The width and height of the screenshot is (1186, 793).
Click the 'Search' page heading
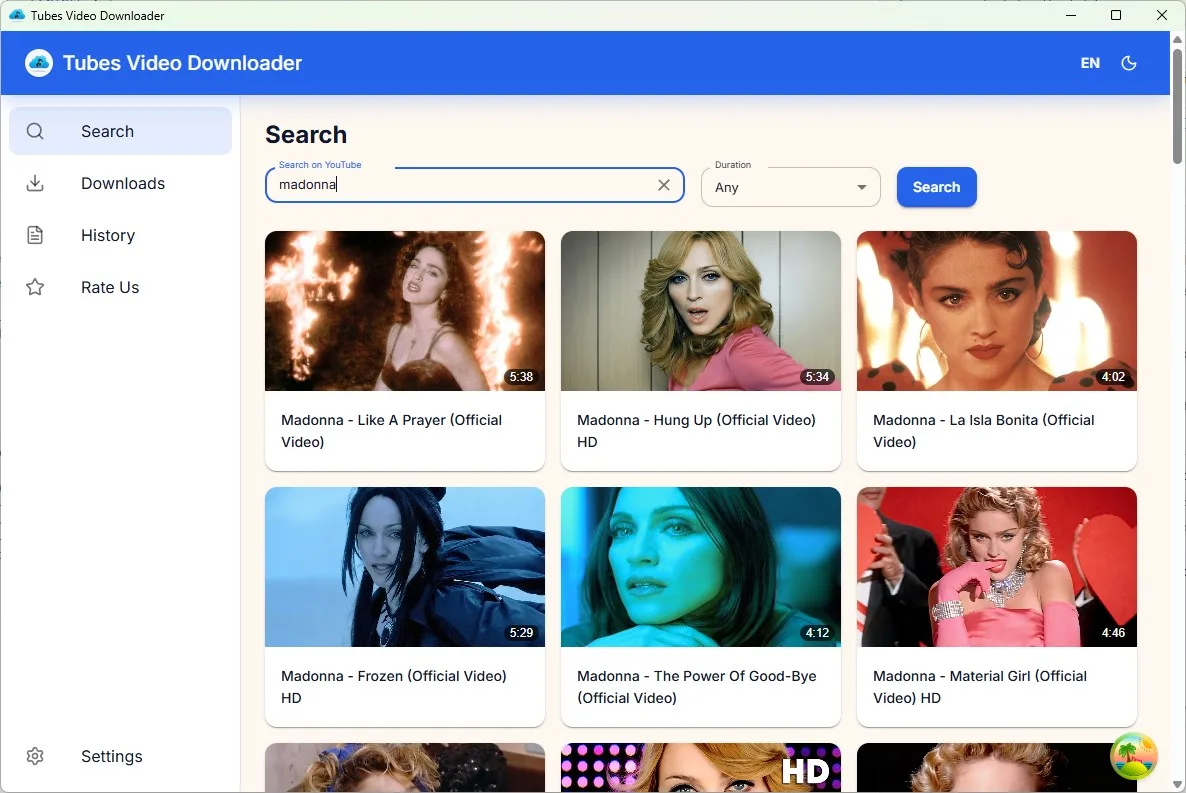point(306,135)
